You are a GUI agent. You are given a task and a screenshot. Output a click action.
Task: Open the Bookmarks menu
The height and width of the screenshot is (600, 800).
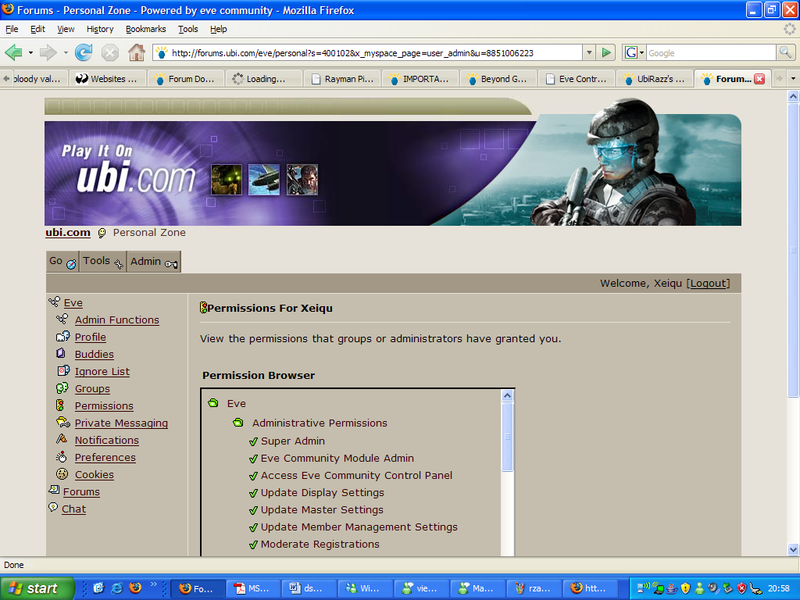point(145,29)
